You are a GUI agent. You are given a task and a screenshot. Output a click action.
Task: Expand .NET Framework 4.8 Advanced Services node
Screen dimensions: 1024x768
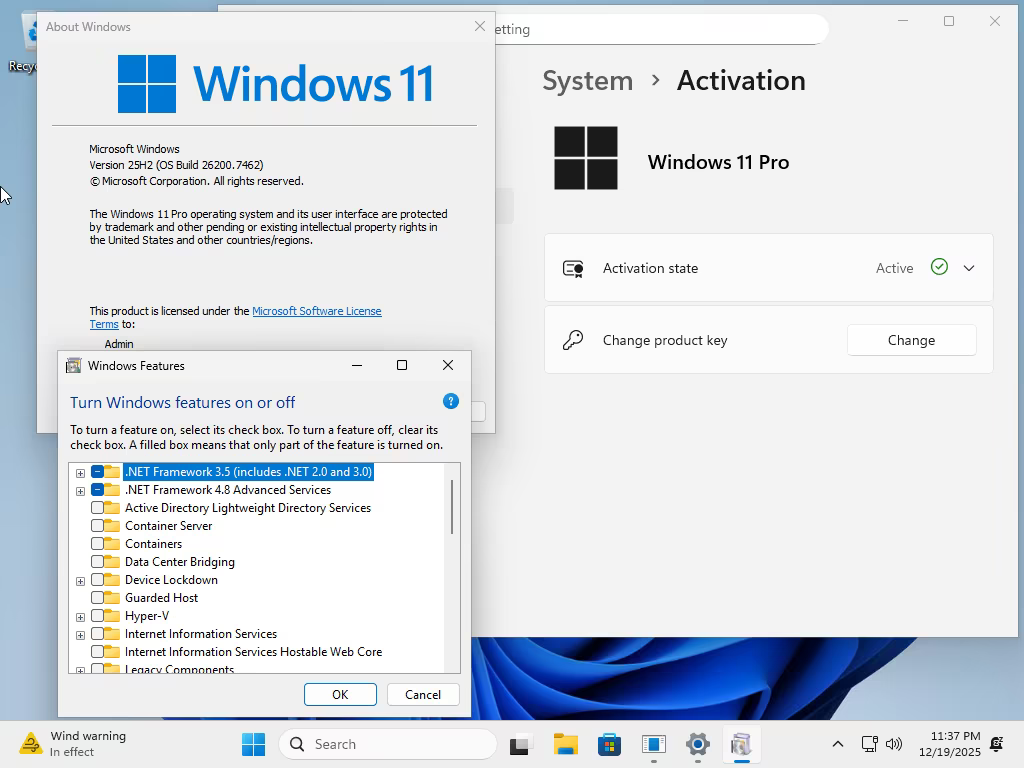click(x=80, y=491)
